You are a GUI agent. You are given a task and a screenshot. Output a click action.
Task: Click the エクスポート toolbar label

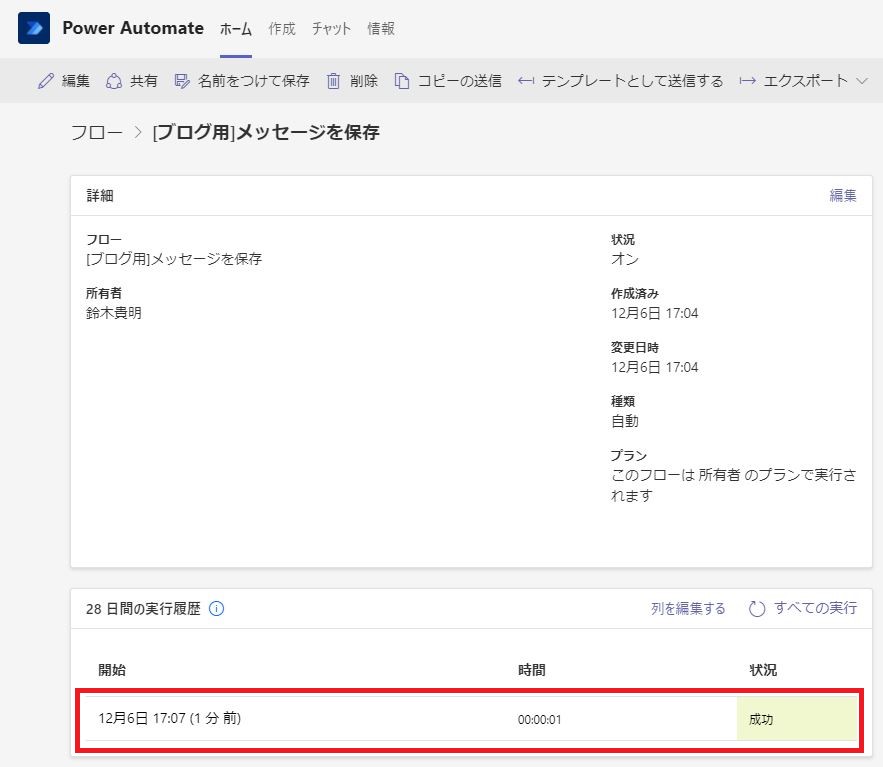(x=805, y=81)
